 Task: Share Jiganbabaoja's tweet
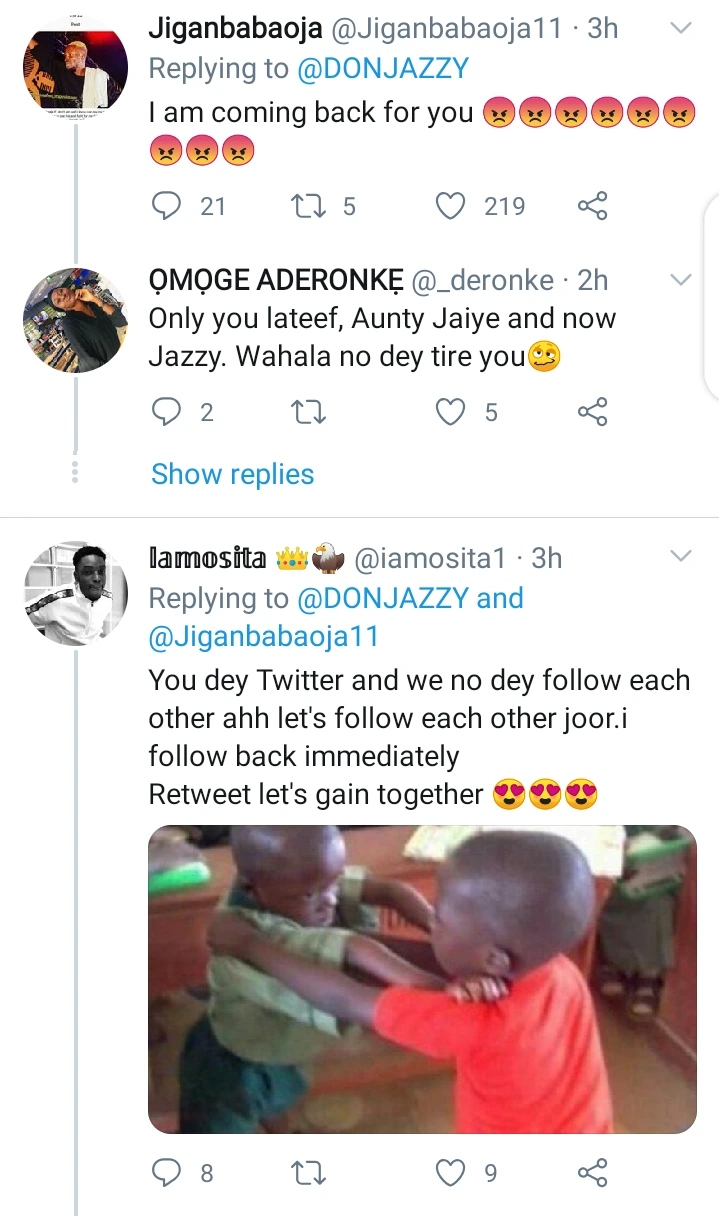[x=593, y=206]
